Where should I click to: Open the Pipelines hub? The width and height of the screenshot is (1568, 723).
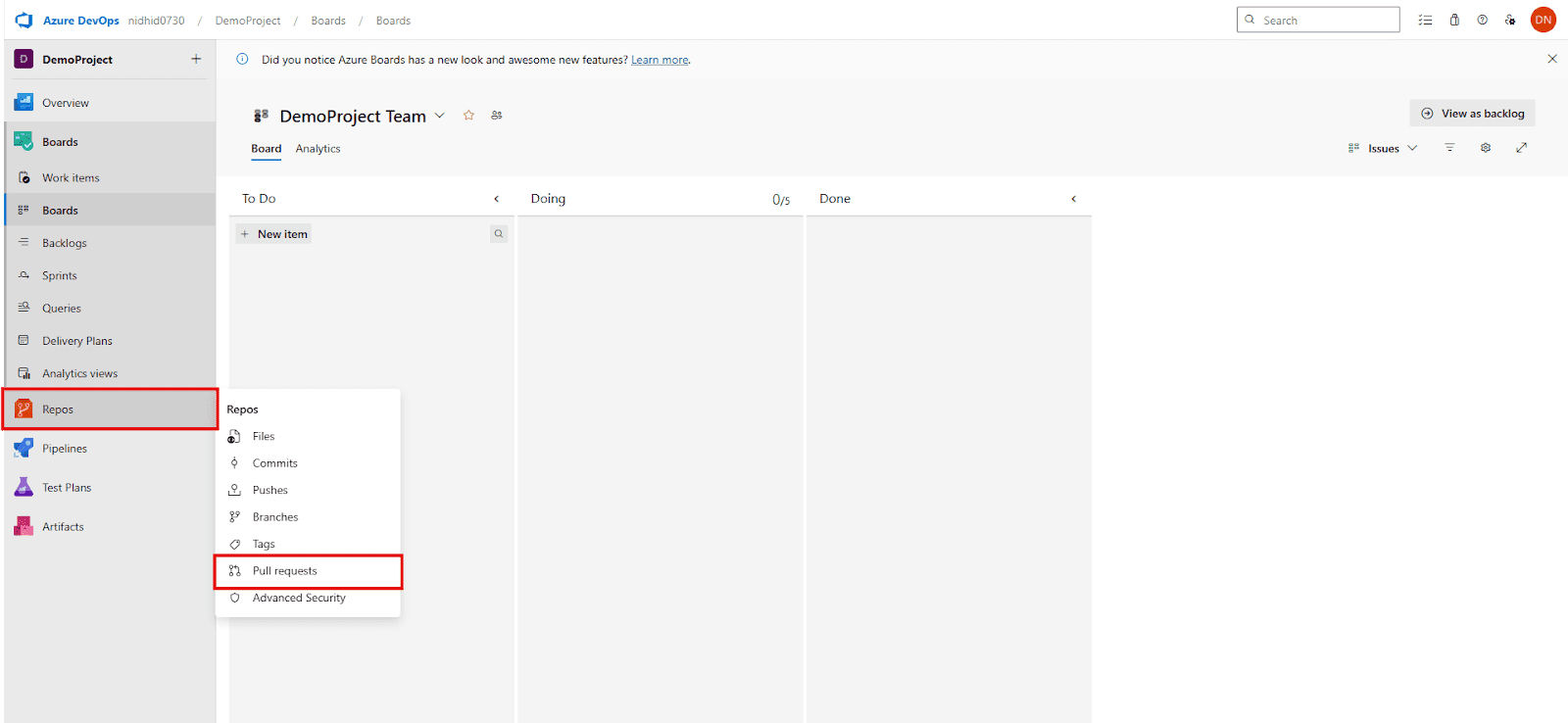(110, 449)
